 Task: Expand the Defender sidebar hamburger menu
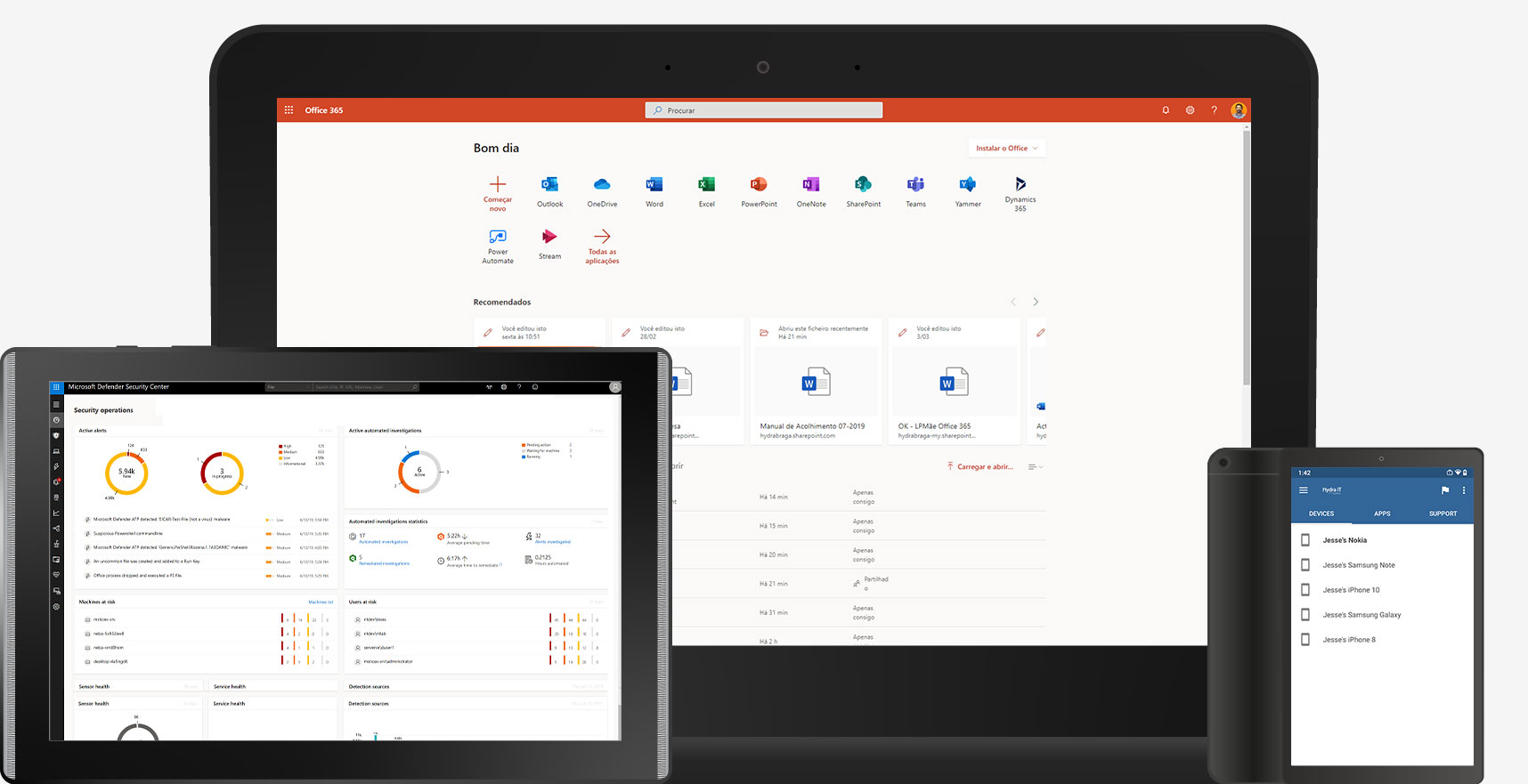[x=56, y=405]
